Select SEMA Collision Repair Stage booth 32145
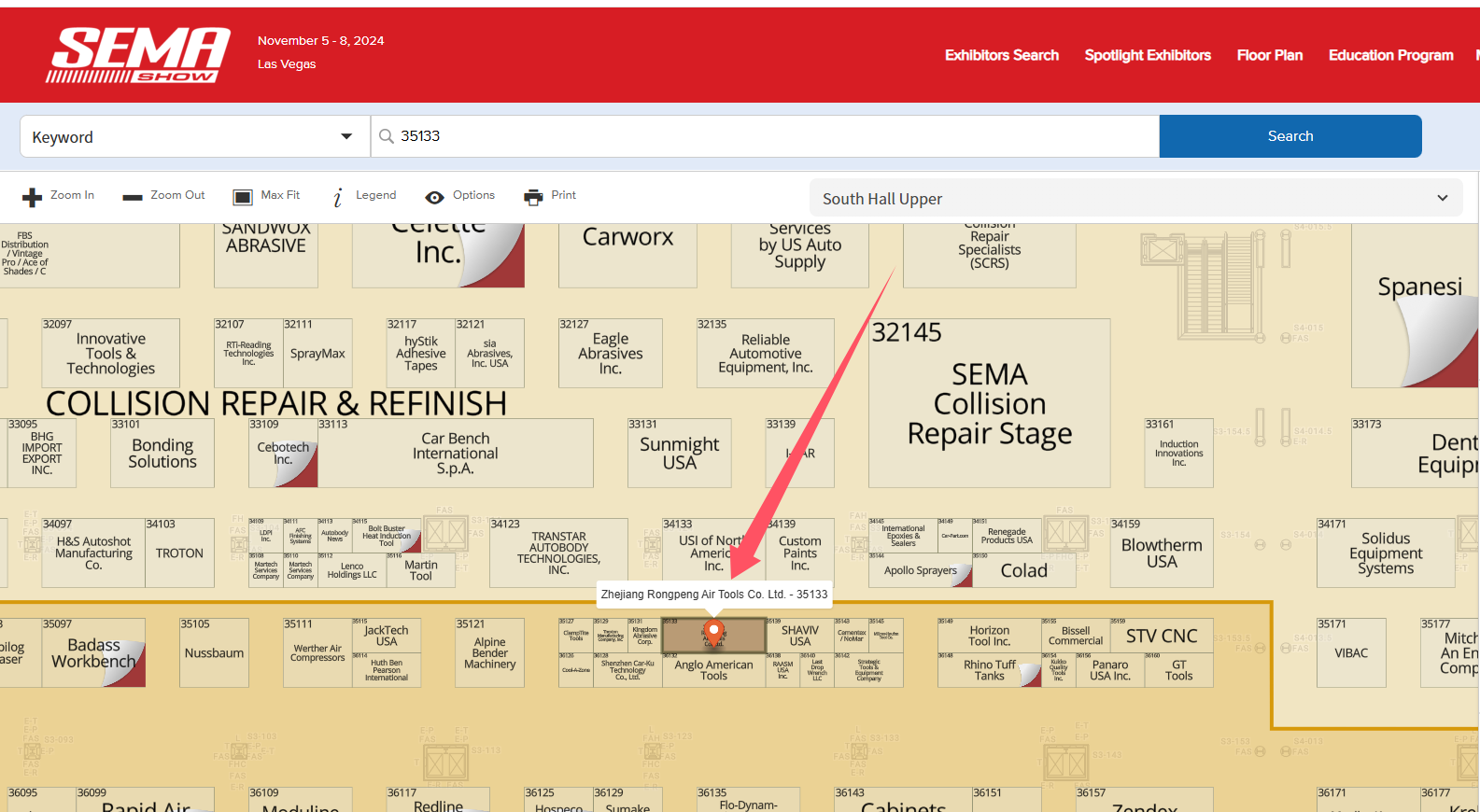 [x=989, y=403]
